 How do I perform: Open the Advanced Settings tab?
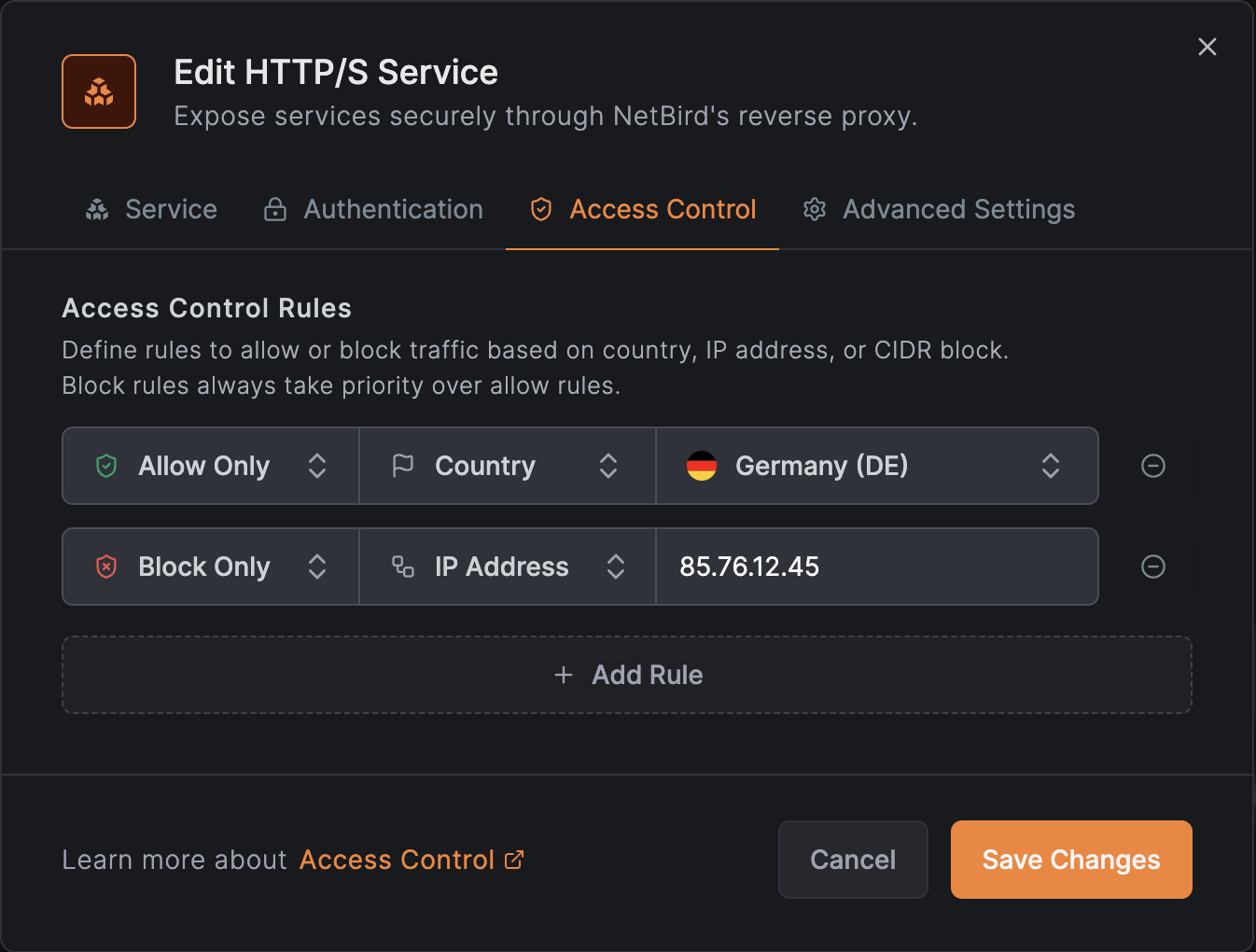pos(939,210)
